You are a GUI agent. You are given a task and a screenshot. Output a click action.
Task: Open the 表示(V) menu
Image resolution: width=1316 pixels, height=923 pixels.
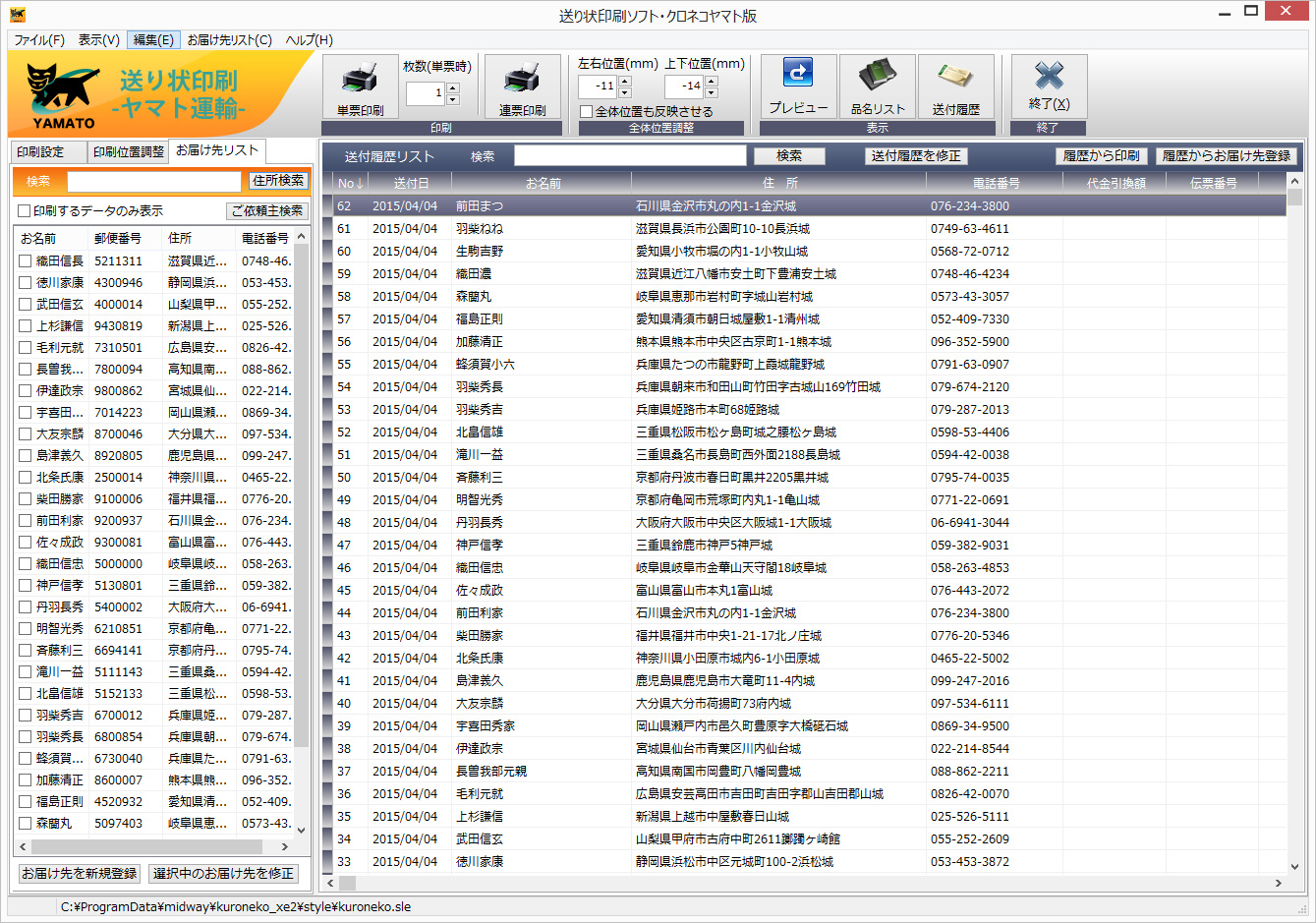click(99, 40)
